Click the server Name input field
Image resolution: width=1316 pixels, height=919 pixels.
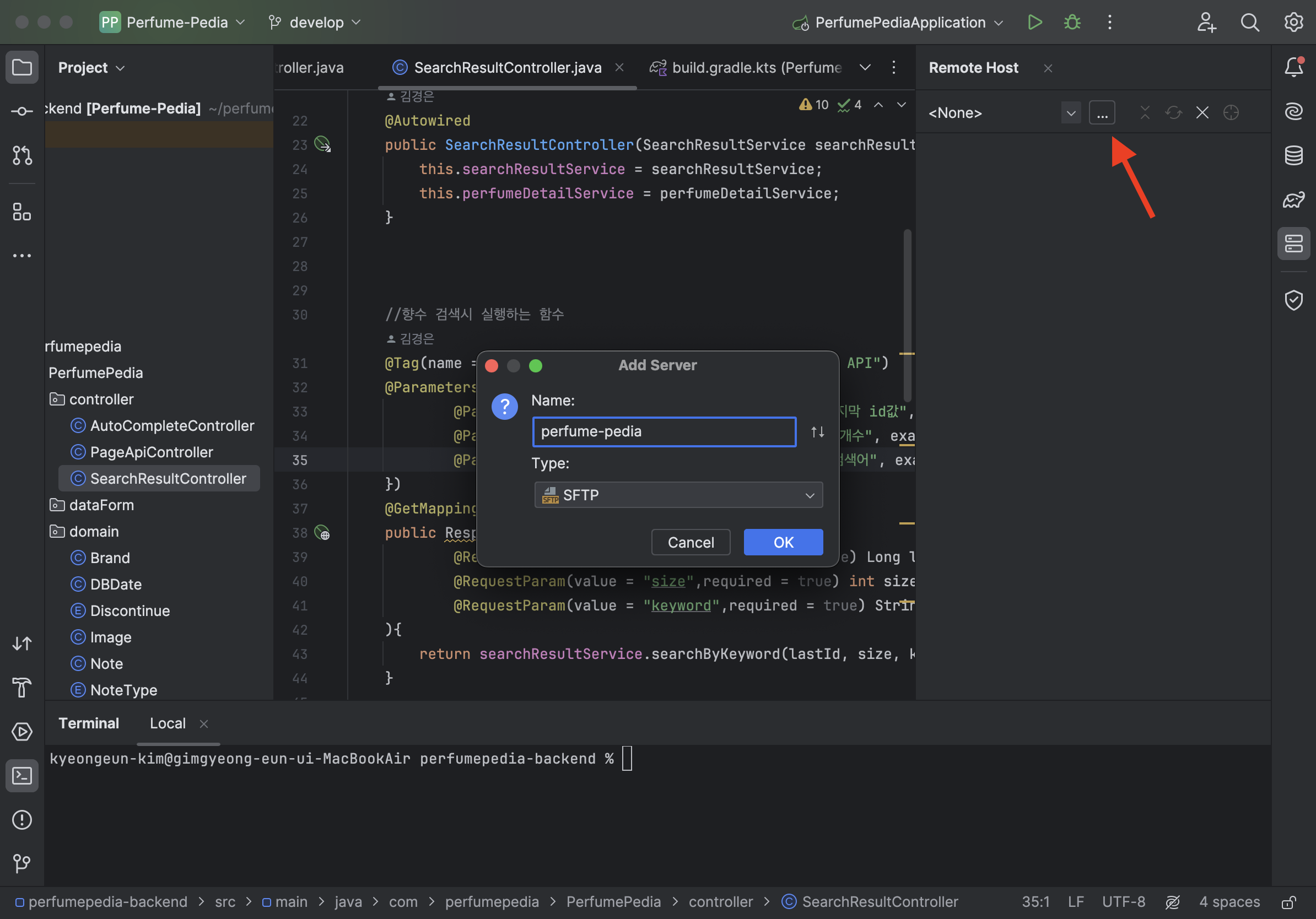click(x=664, y=431)
